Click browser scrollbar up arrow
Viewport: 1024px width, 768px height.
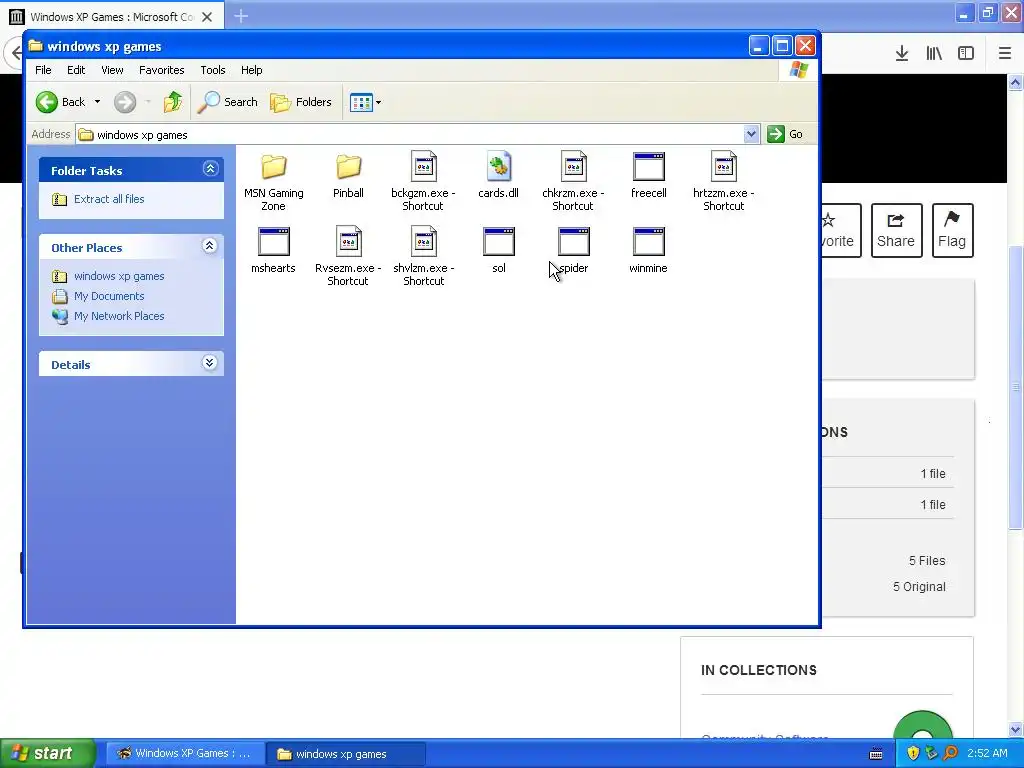click(1016, 82)
